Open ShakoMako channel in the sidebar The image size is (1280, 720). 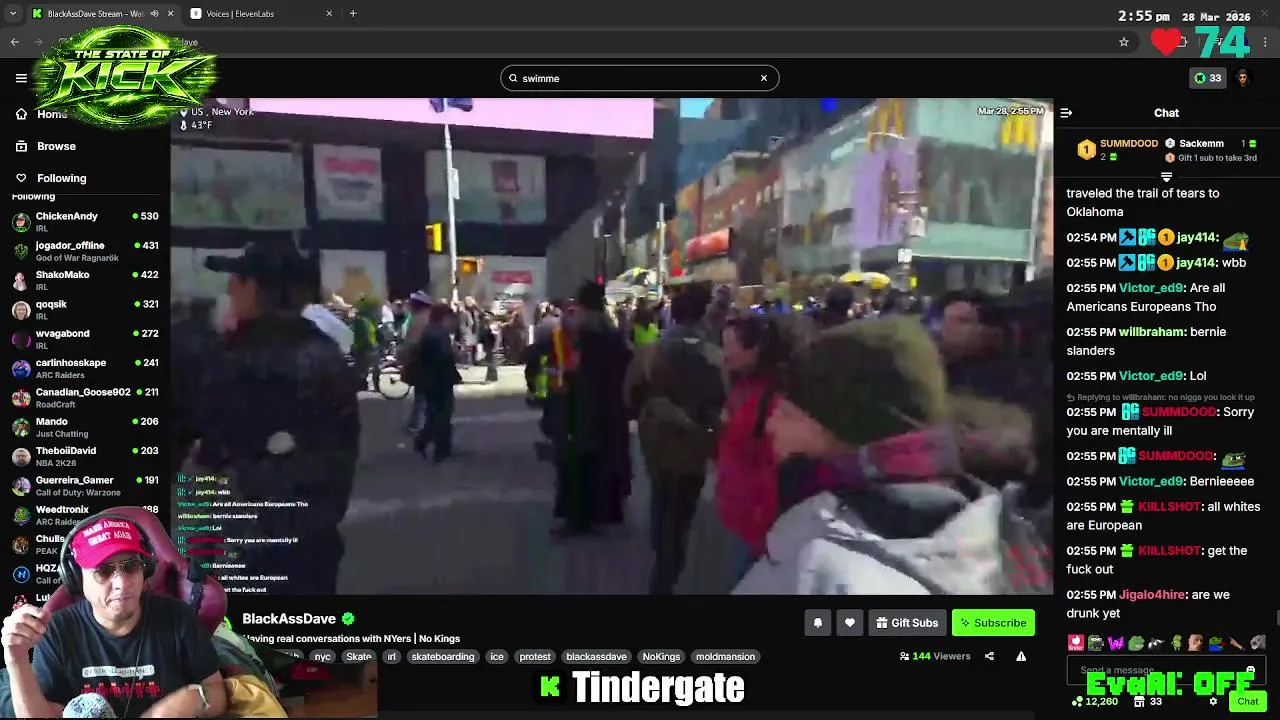[x=85, y=280]
